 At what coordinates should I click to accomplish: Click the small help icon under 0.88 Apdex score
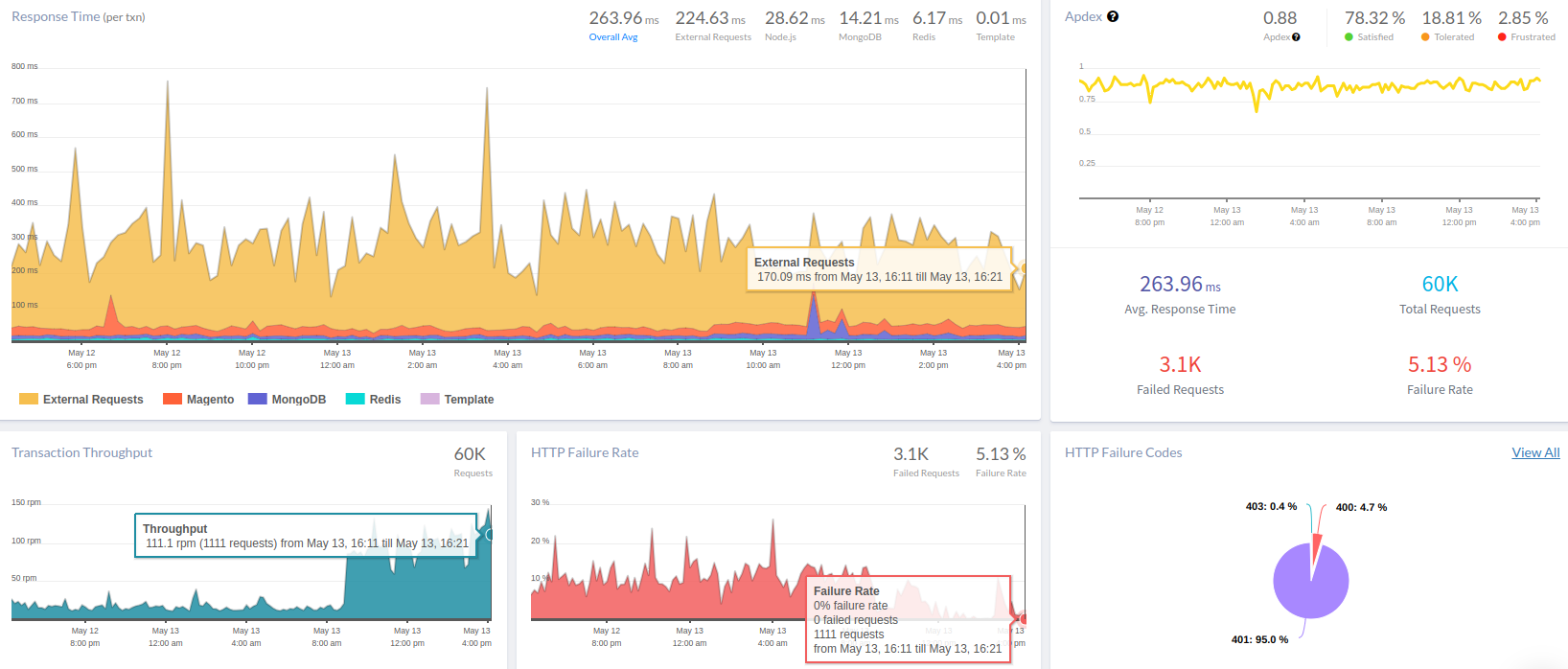pyautogui.click(x=1296, y=37)
